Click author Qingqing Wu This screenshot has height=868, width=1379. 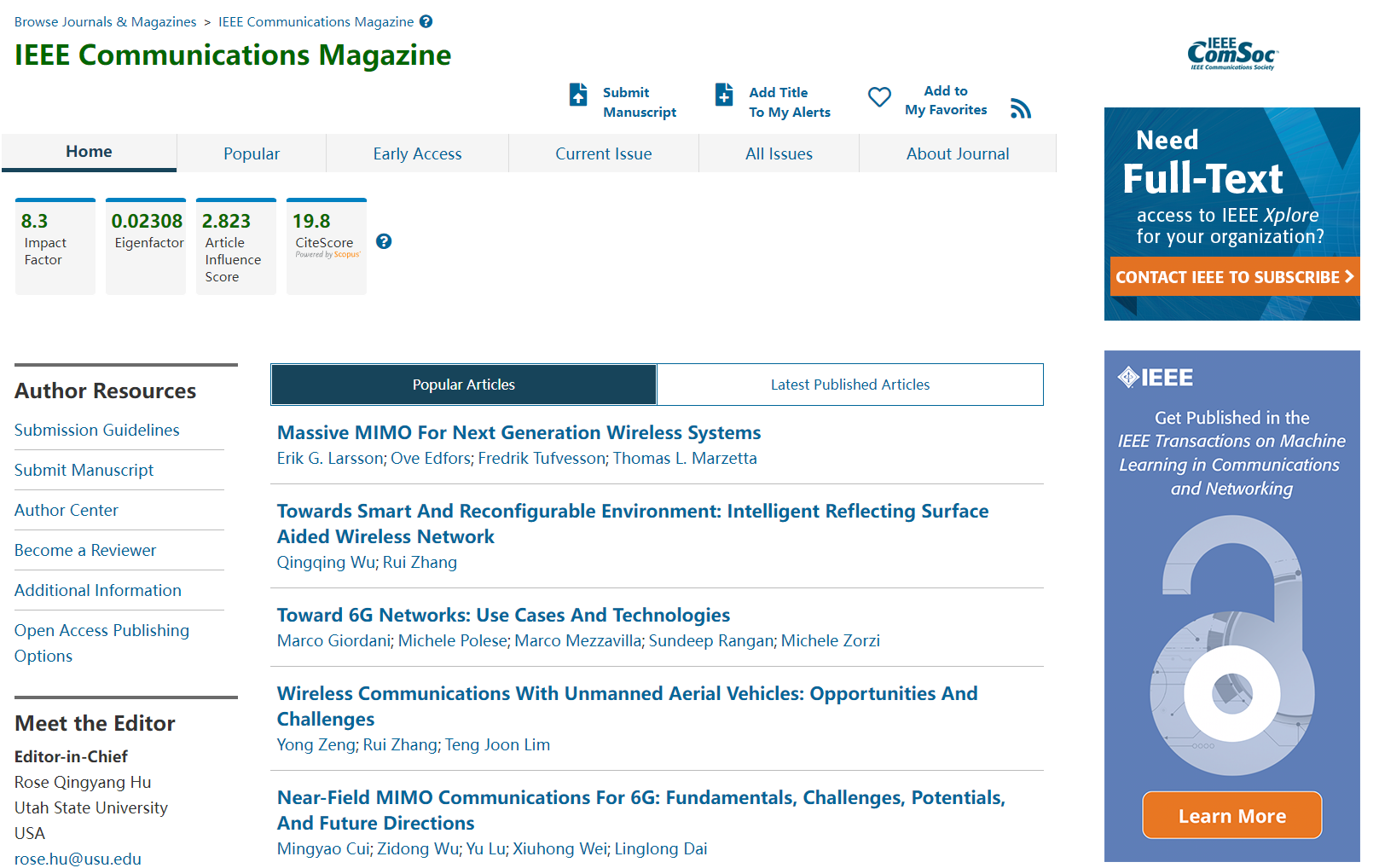tap(326, 562)
